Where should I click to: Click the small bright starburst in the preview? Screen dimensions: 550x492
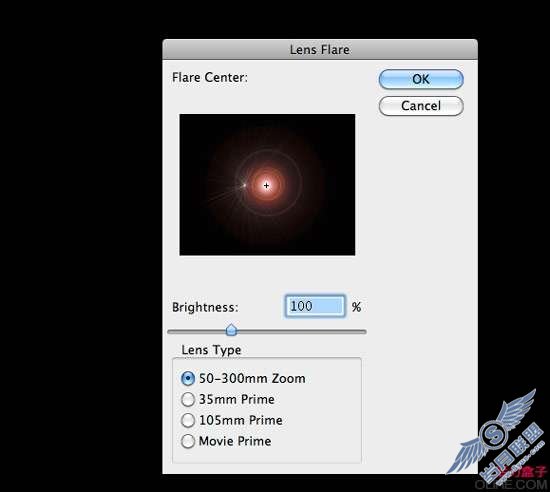(244, 185)
